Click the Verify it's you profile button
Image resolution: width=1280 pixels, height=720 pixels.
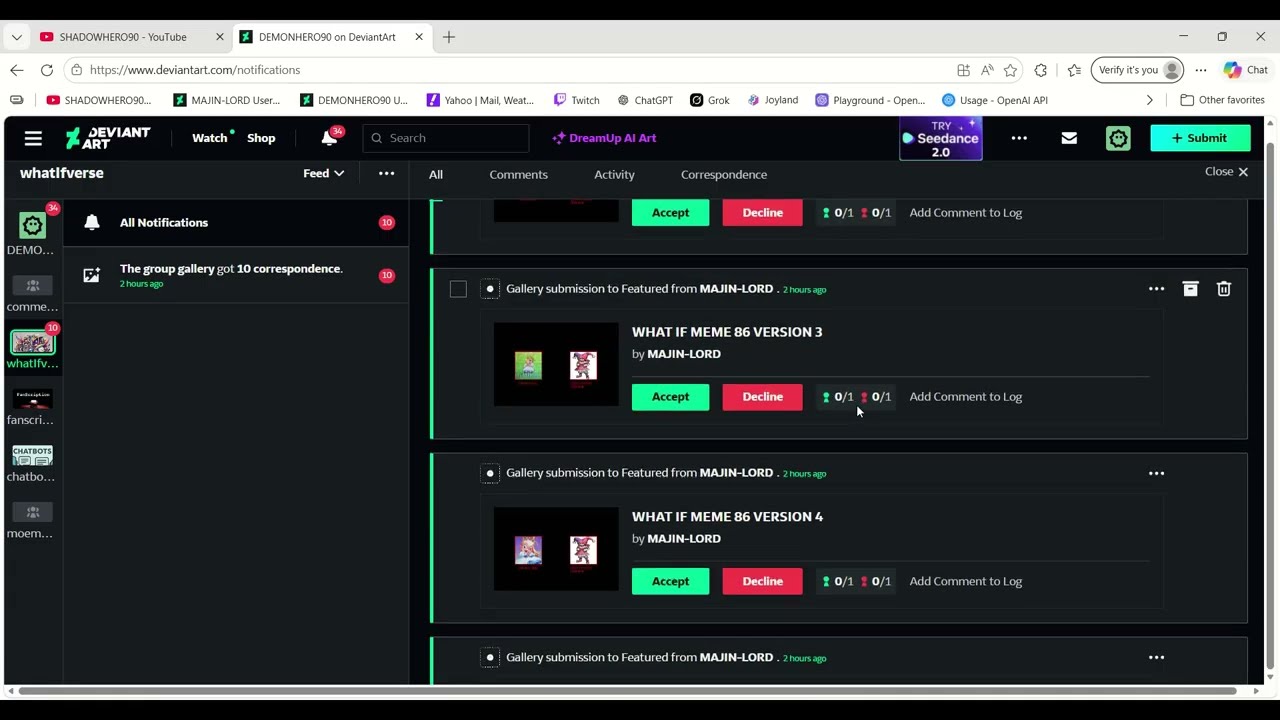(x=1139, y=70)
